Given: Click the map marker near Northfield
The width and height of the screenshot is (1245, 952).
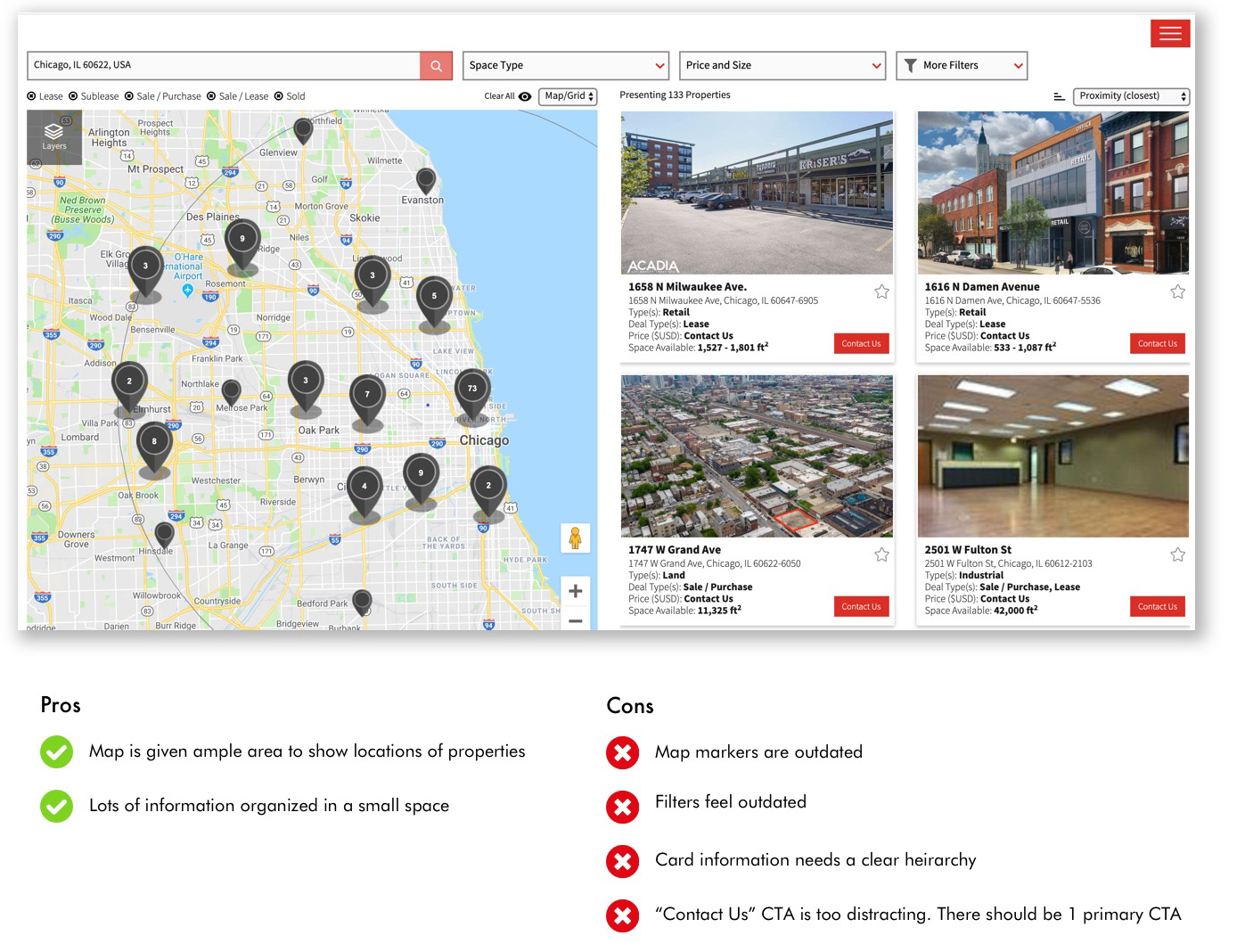Looking at the screenshot, I should pyautogui.click(x=304, y=131).
